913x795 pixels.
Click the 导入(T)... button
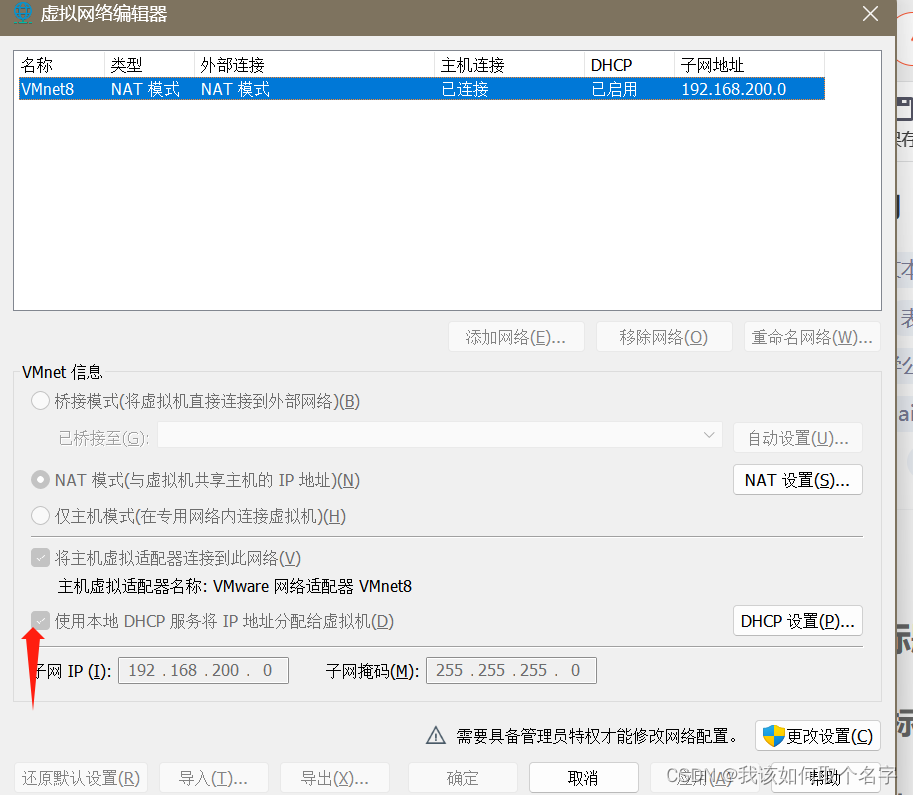[214, 778]
